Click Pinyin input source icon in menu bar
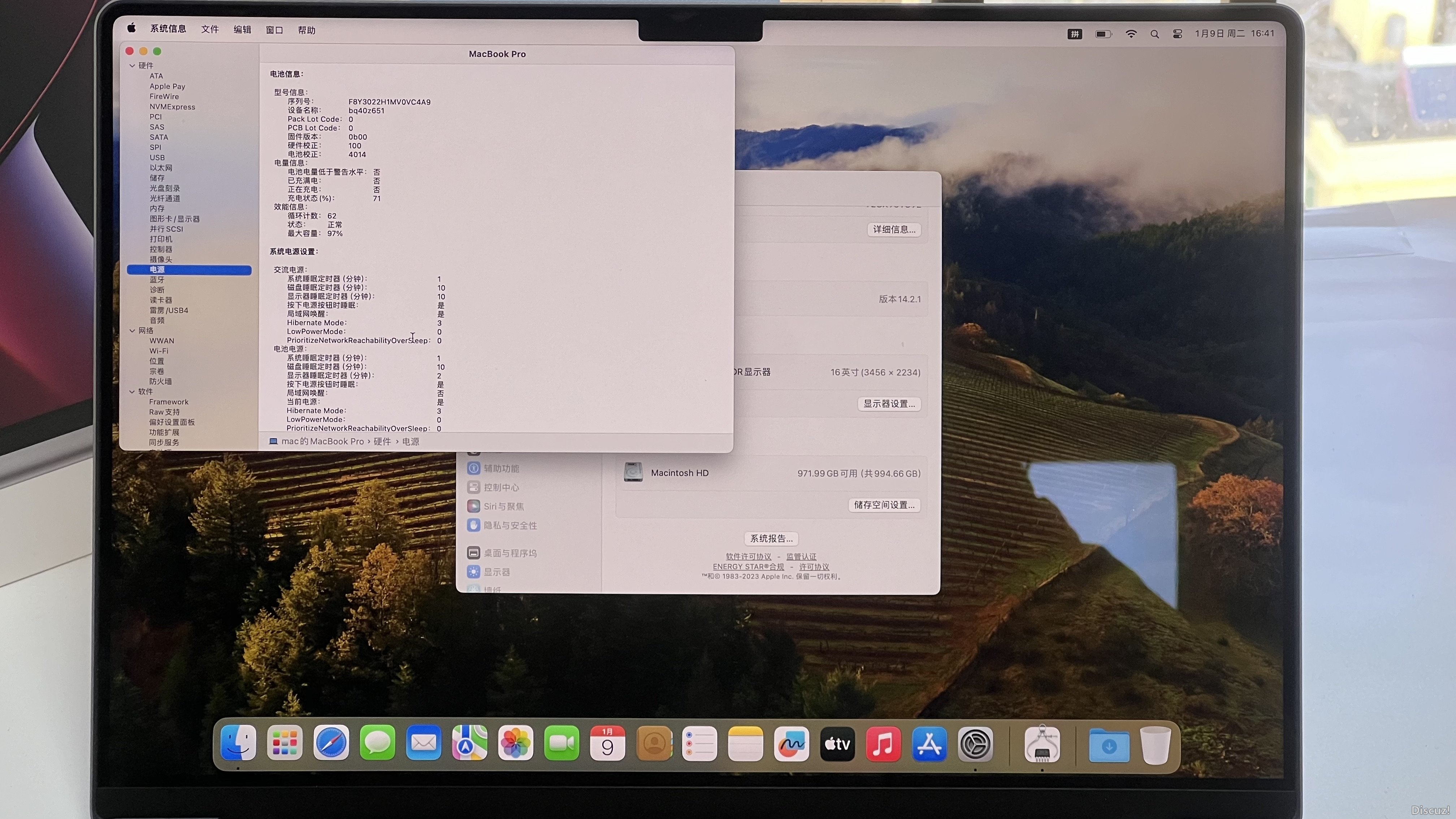 [1074, 34]
